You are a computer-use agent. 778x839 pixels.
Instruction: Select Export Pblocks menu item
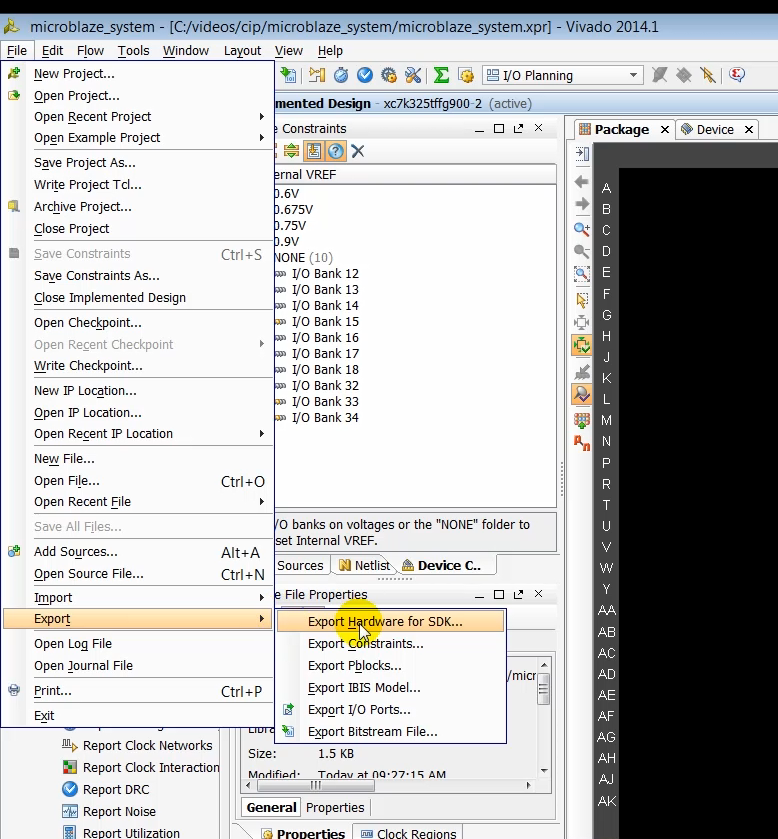[391, 666]
